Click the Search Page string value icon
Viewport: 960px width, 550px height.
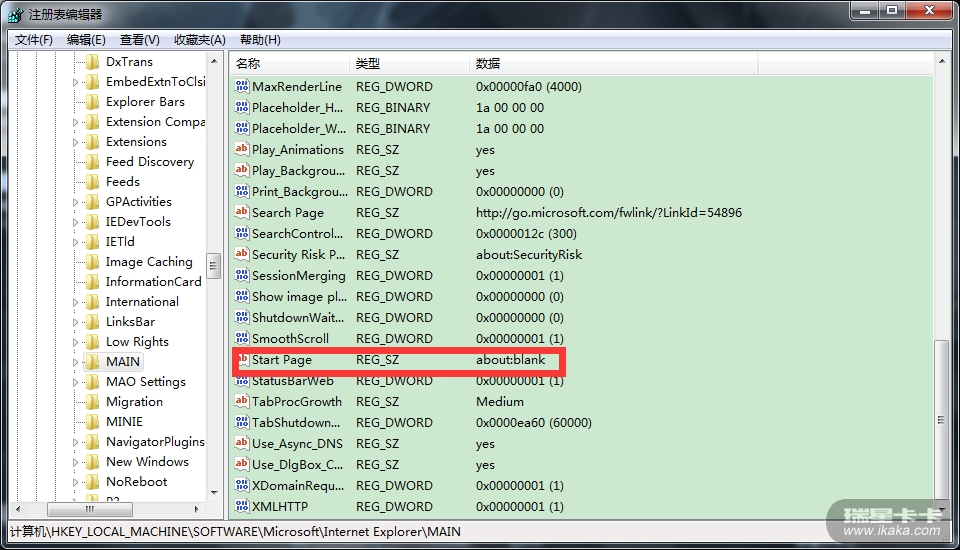(x=242, y=213)
